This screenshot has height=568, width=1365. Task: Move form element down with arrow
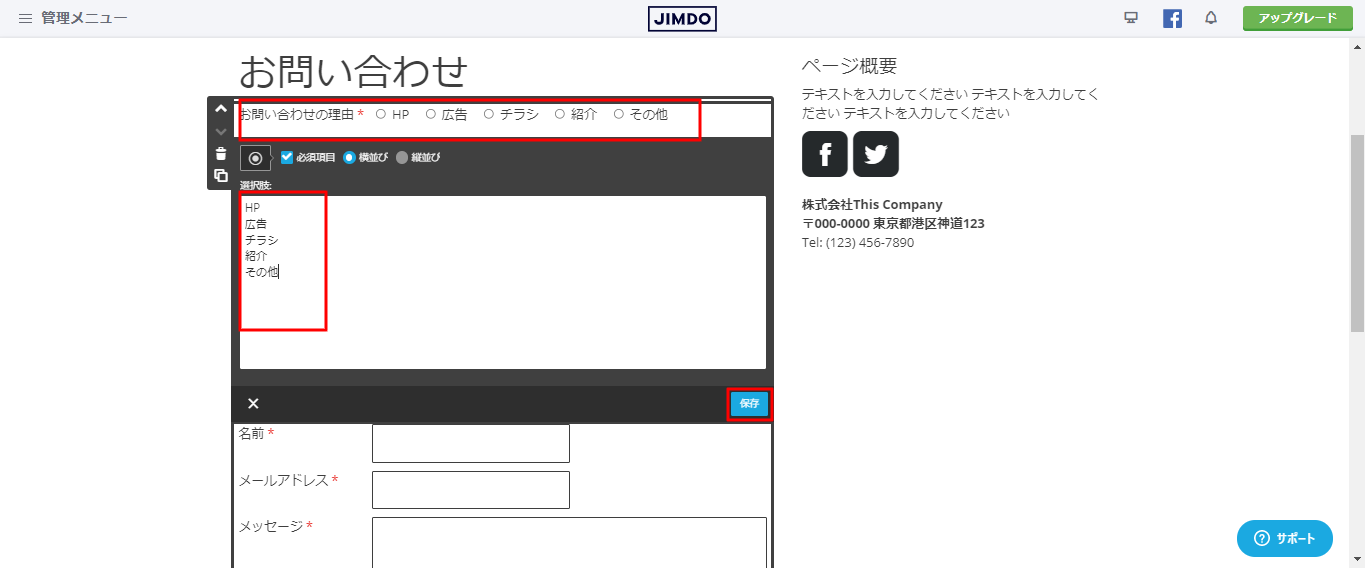[x=221, y=131]
